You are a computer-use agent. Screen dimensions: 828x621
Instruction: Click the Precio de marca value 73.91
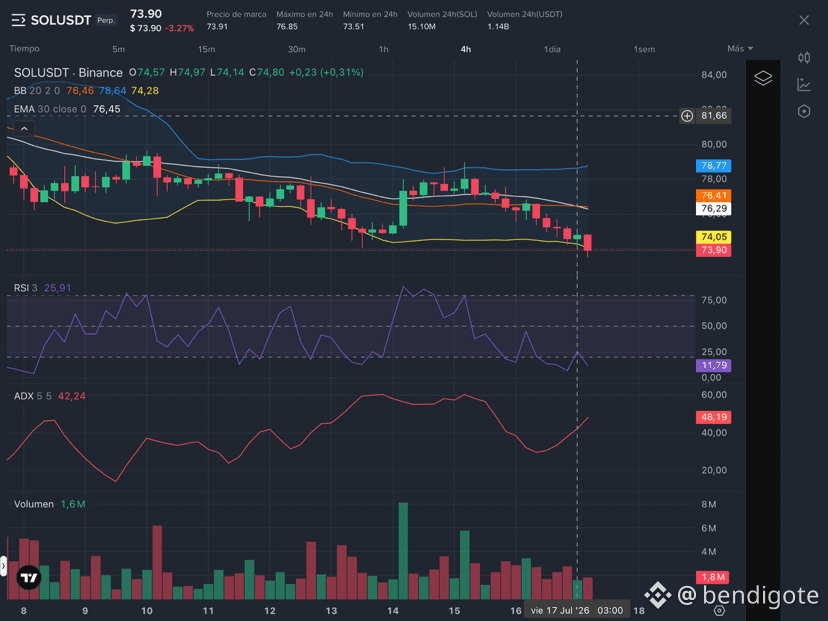[217, 26]
